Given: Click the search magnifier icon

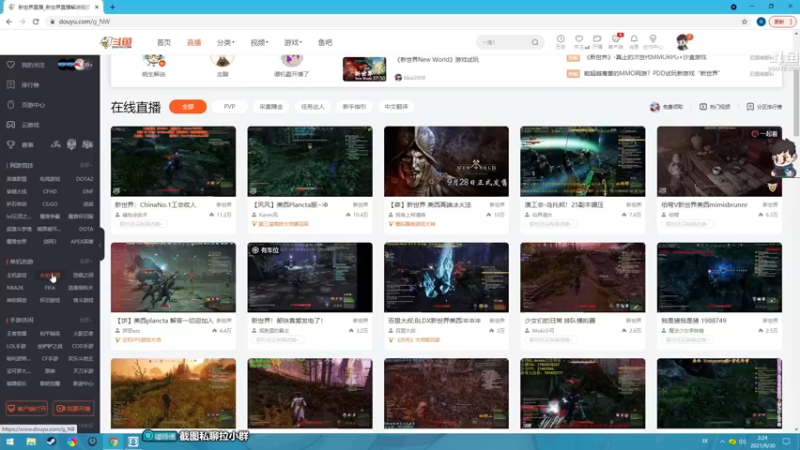Looking at the screenshot, I should click(x=535, y=42).
